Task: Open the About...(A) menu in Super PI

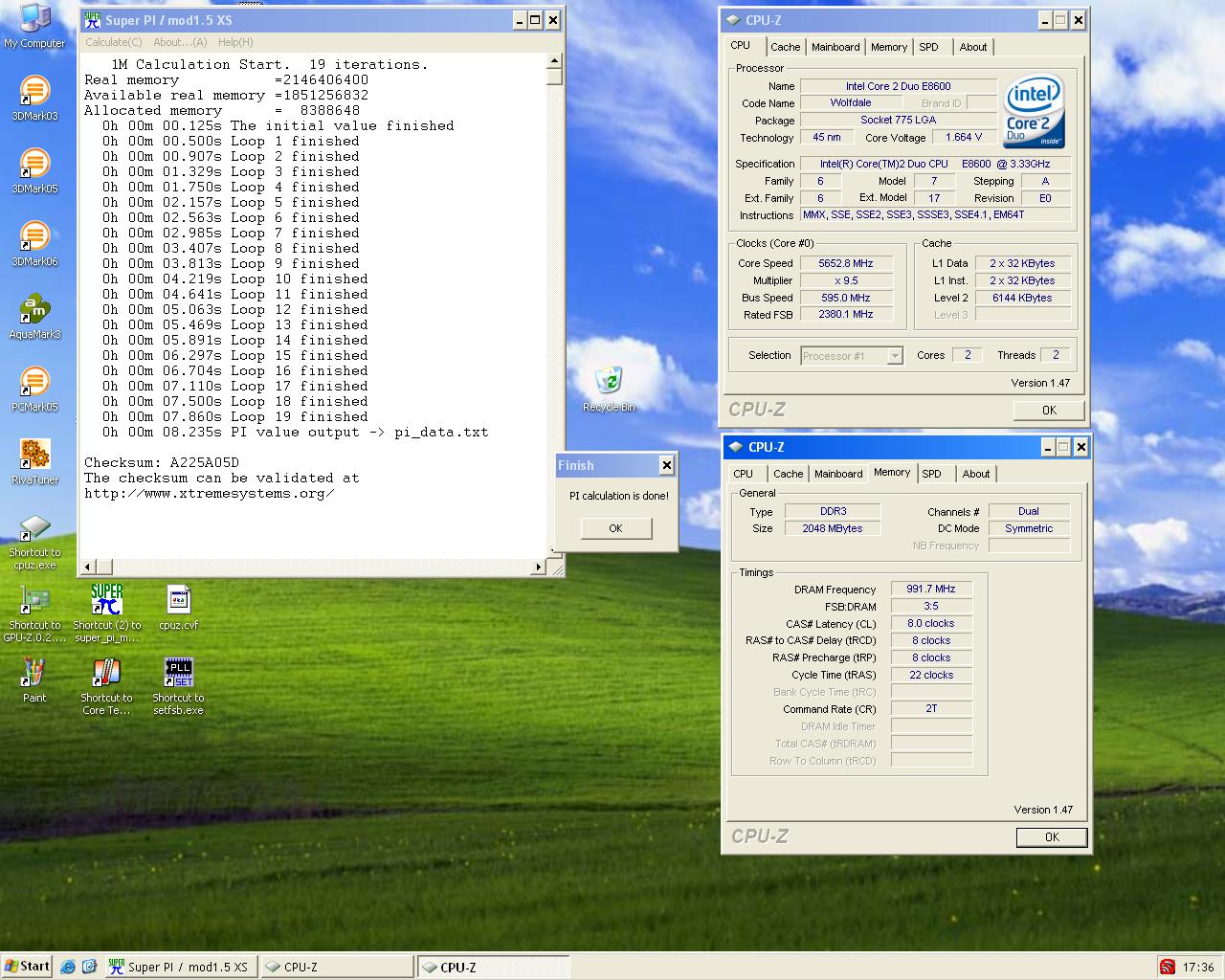Action: pyautogui.click(x=180, y=42)
